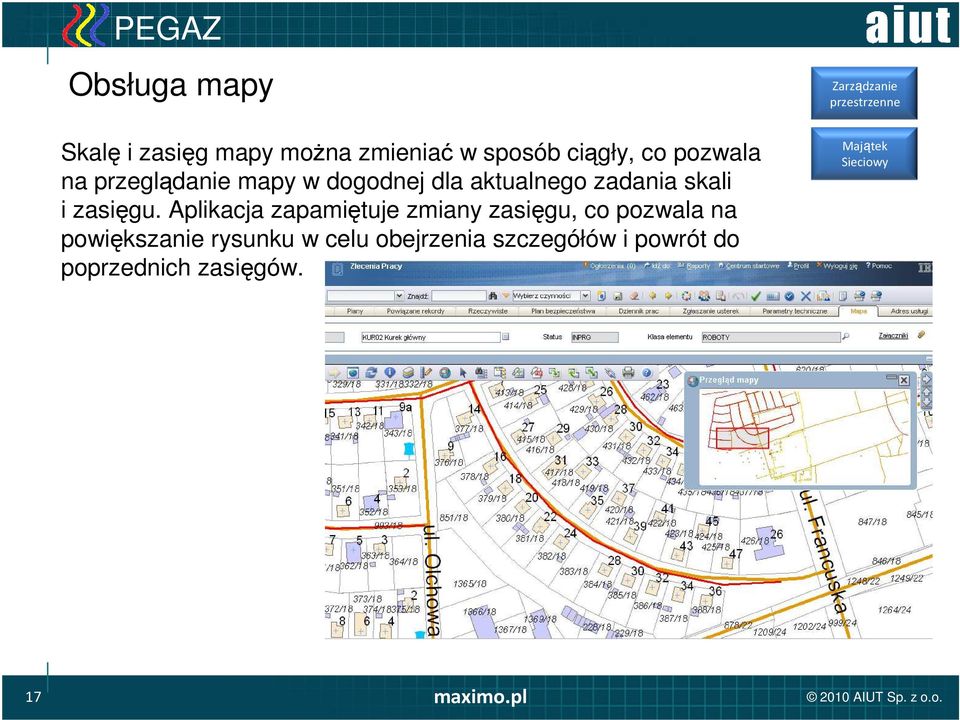Refresh the map with the blue arrows icon
This screenshot has height=720, width=960.
[371, 373]
